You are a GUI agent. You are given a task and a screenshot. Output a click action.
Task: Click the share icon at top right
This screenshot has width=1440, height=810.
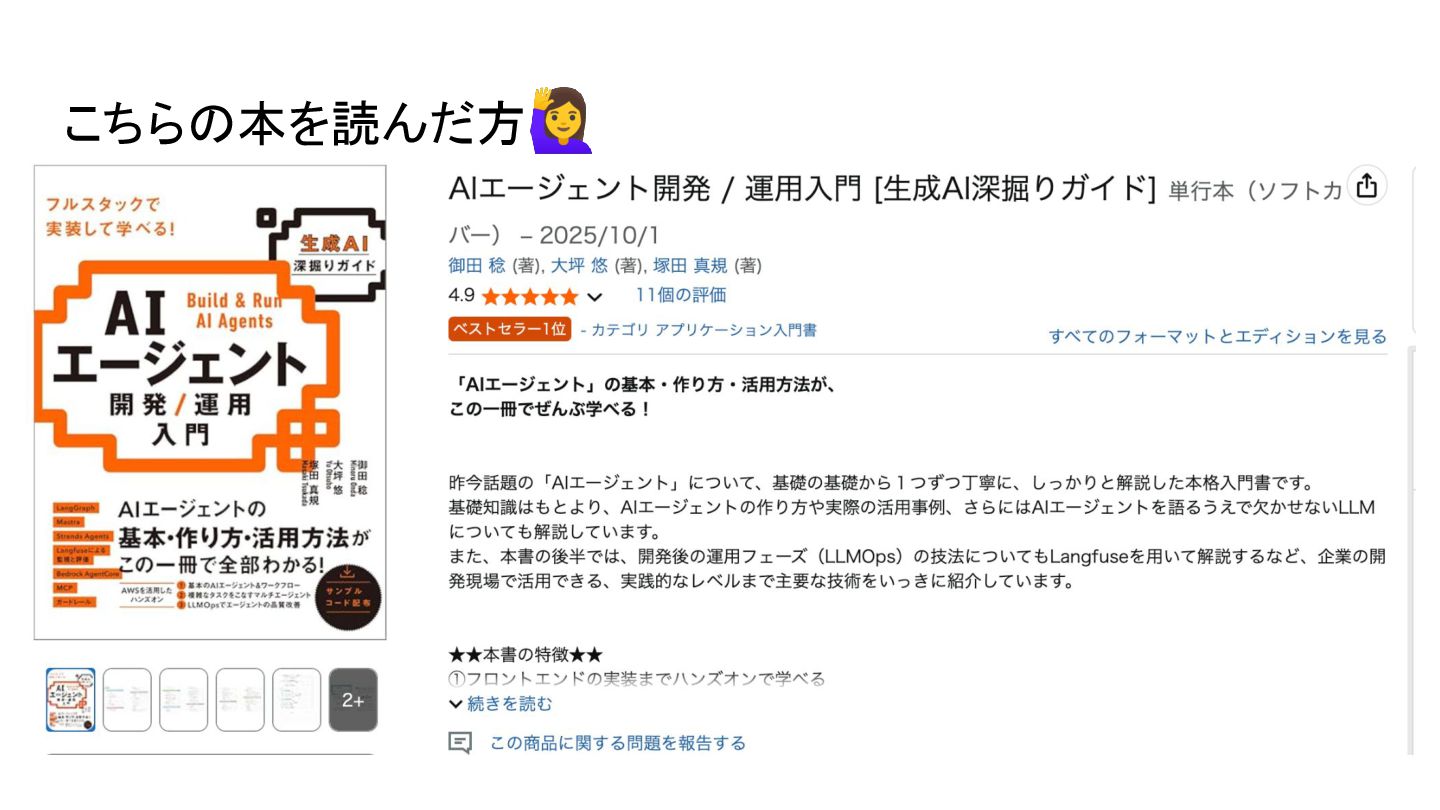point(1367,186)
